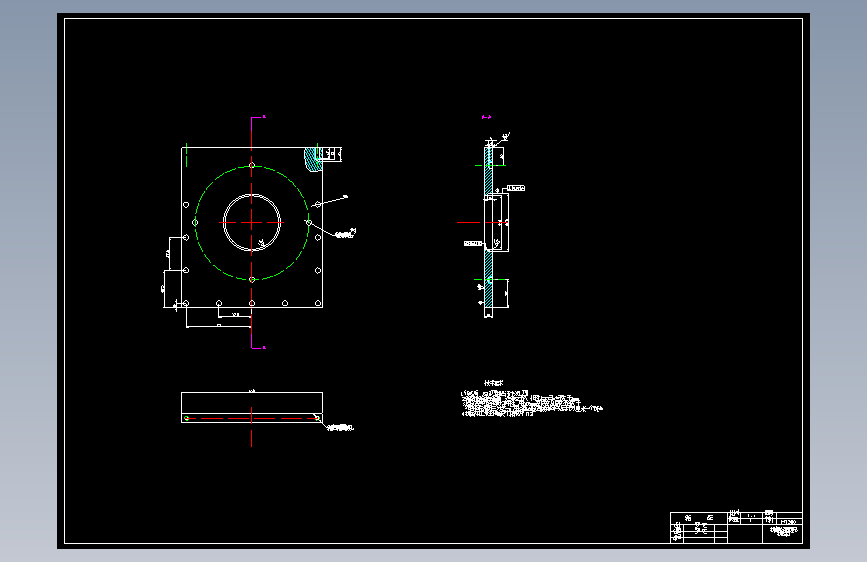Click the top hole on the green bolt circle
This screenshot has width=867, height=562.
coord(252,165)
